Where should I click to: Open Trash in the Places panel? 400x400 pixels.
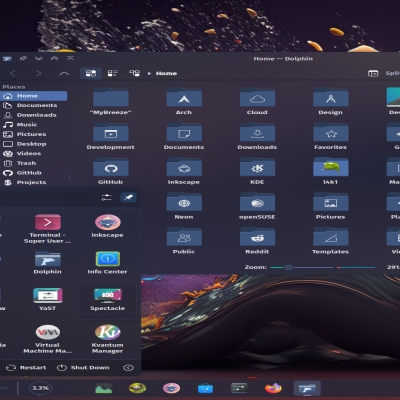pyautogui.click(x=34, y=163)
